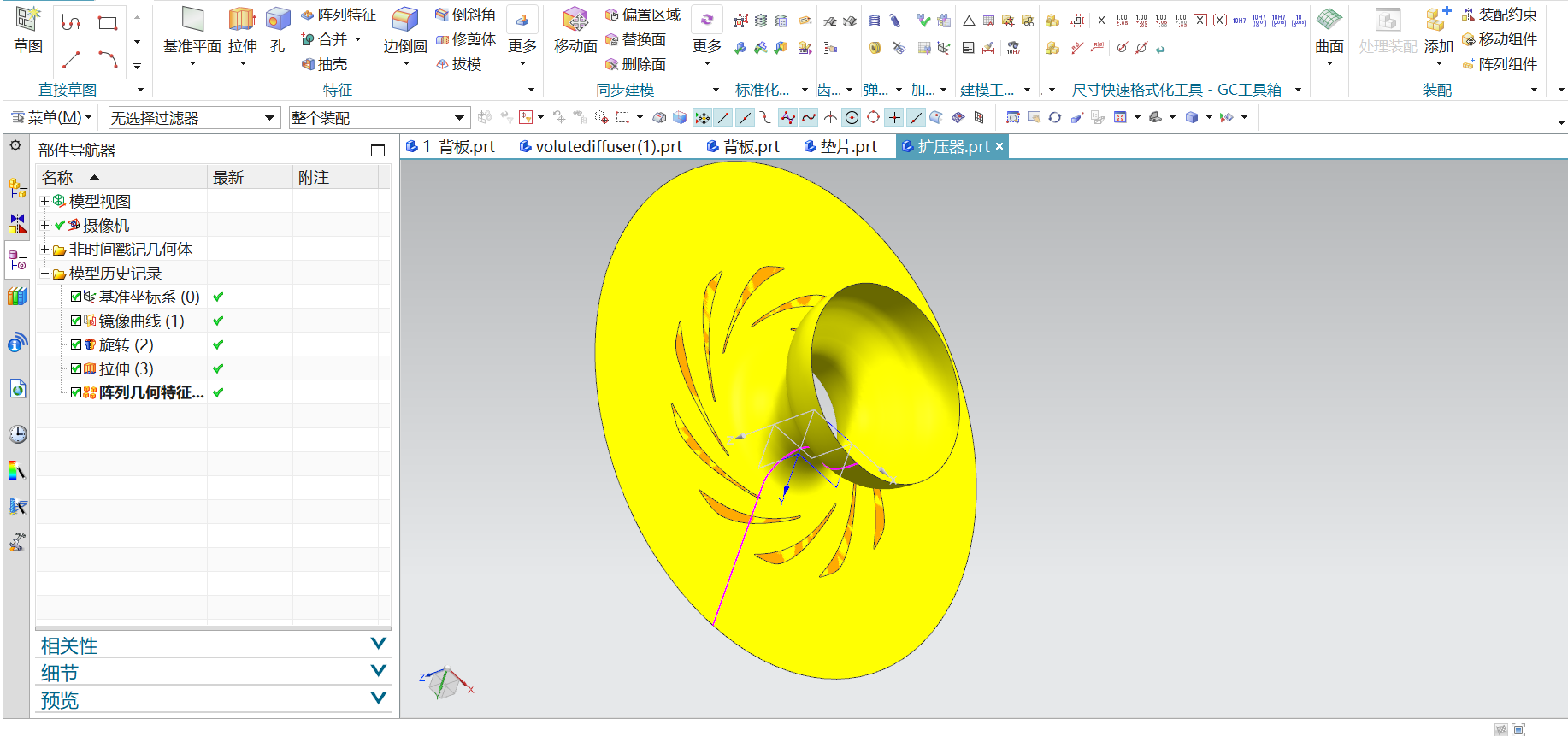Screen dimensions: 1568x736
Task: Click the 移动组件 button
Action: [1500, 39]
